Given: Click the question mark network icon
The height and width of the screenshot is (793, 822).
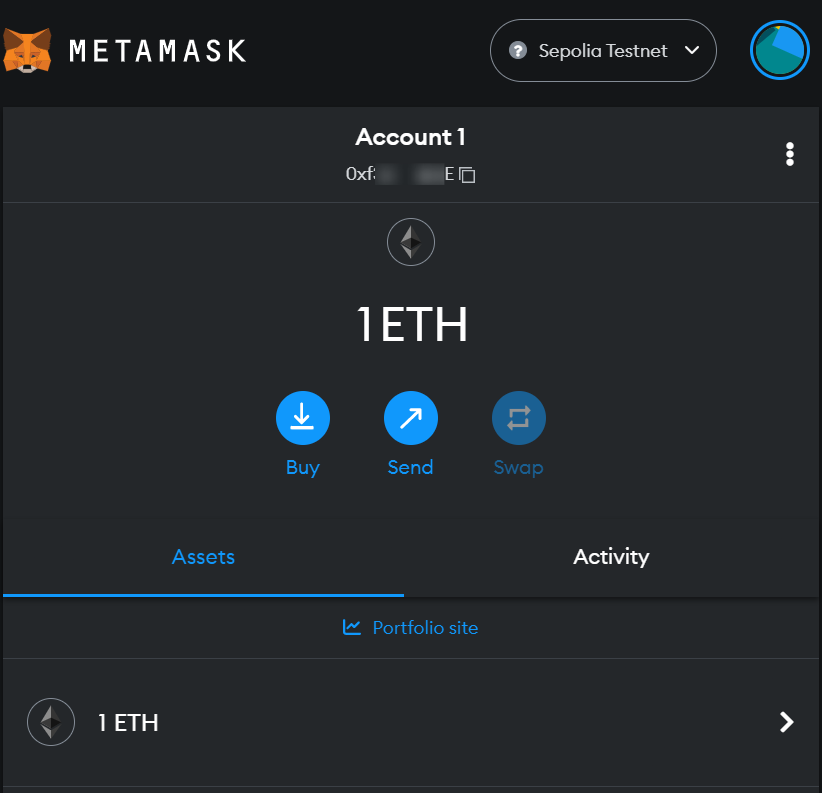Looking at the screenshot, I should pyautogui.click(x=518, y=50).
